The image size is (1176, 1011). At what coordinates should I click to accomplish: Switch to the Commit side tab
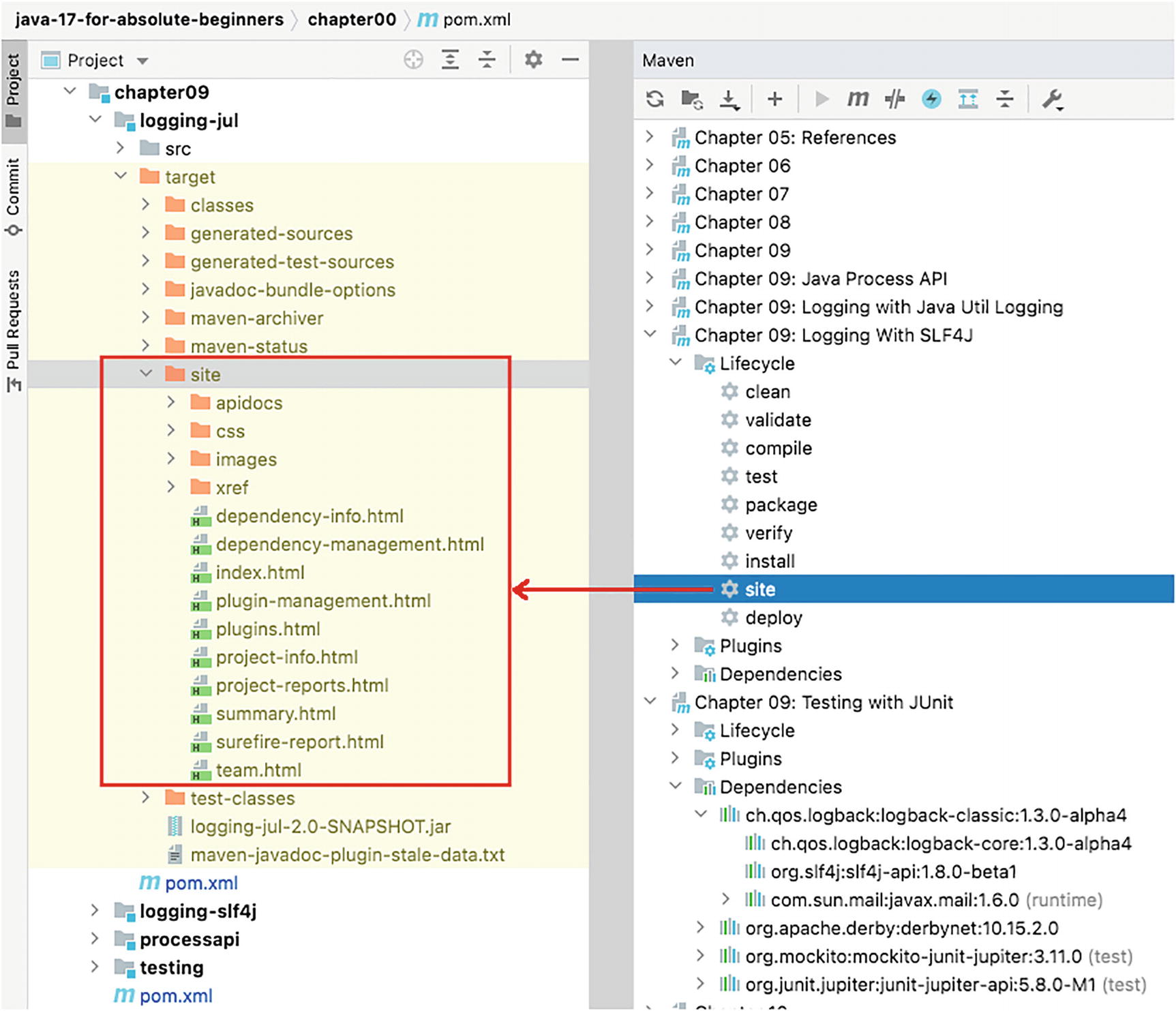point(14,196)
